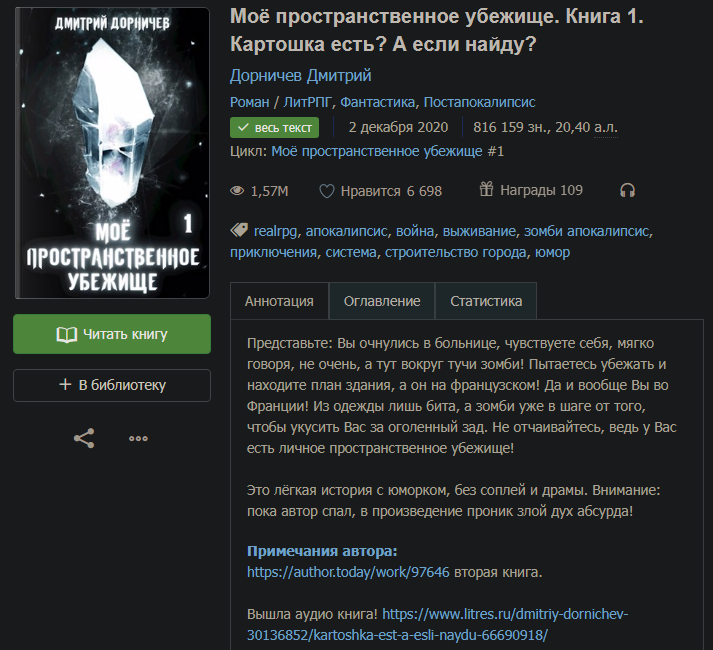This screenshot has height=650, width=713.
Task: Click the heart icon to like the book
Action: point(326,191)
